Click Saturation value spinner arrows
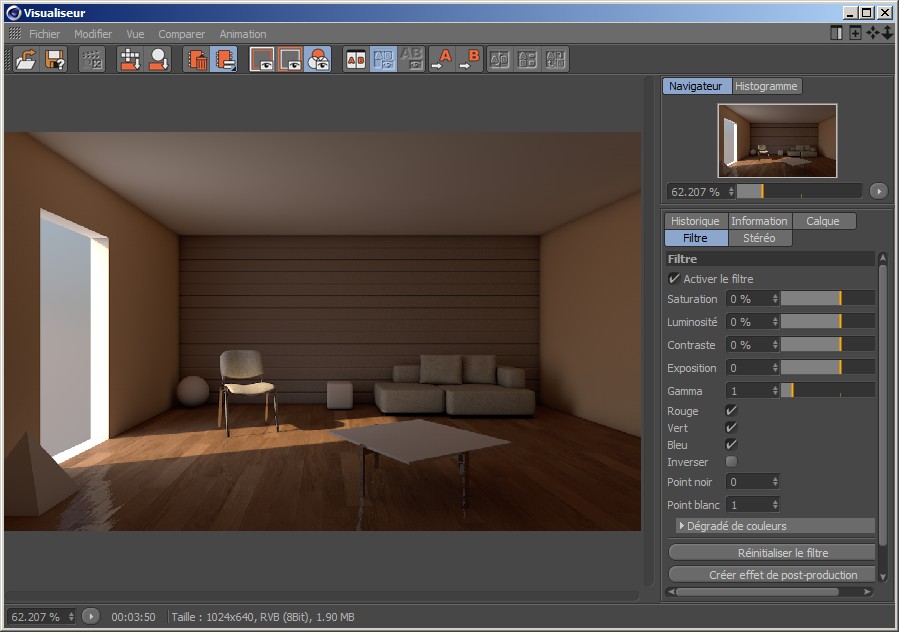This screenshot has height=632, width=899. pos(775,299)
